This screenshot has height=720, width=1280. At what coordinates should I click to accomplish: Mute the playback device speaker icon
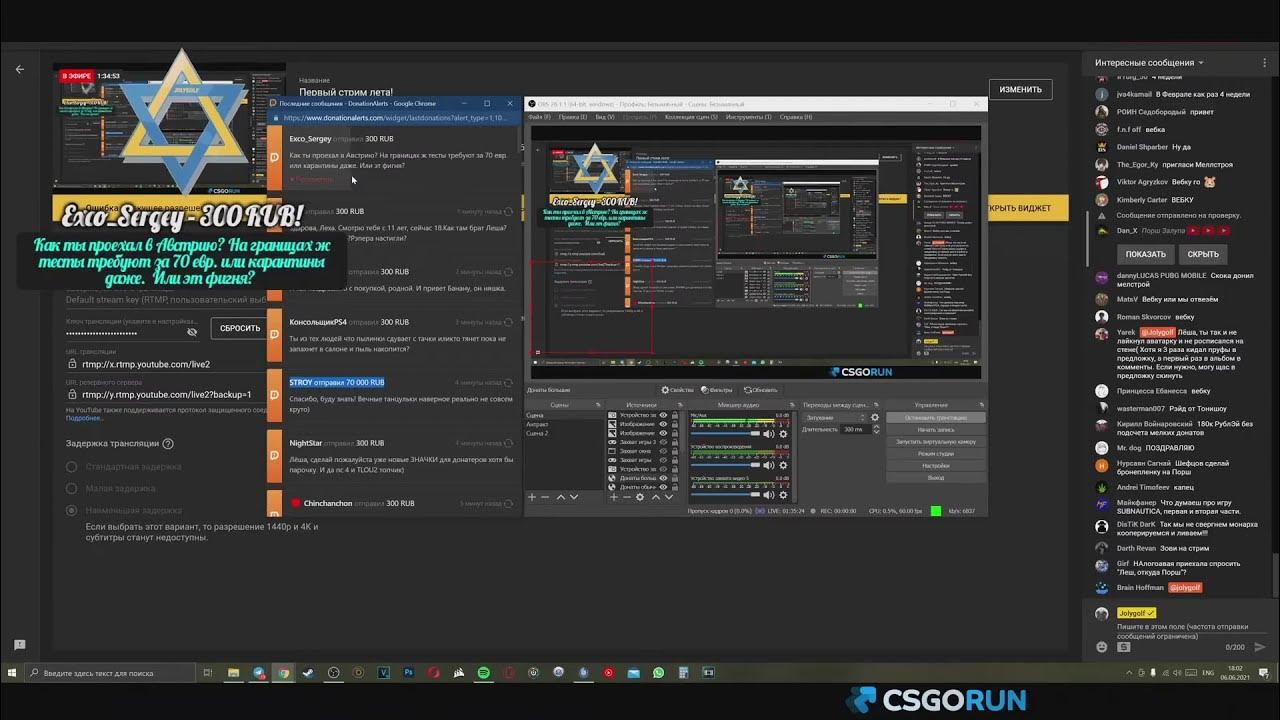point(769,465)
